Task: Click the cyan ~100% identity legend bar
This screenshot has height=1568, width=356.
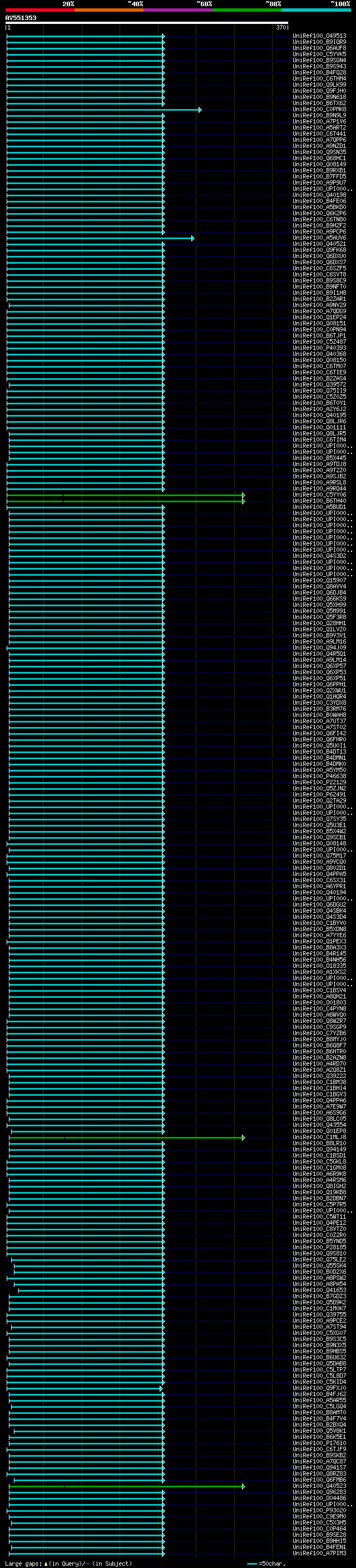Action: click(316, 10)
